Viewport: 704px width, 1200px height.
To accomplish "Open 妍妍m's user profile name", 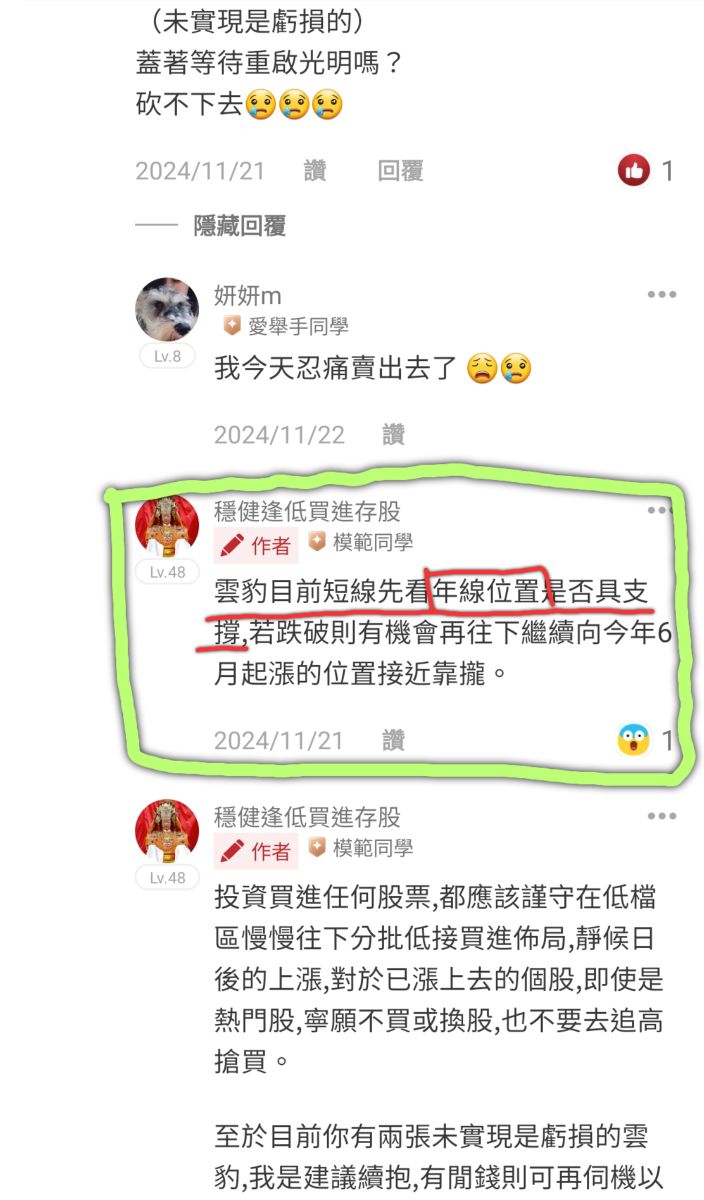I will tap(248, 295).
